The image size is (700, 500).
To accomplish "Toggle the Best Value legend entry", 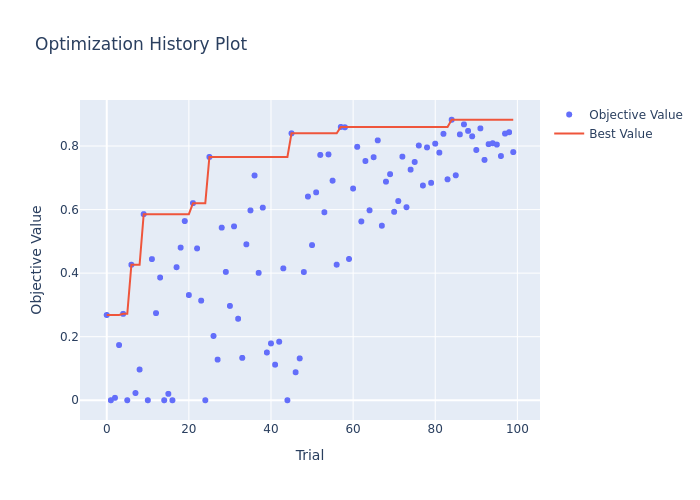I will 619,134.
